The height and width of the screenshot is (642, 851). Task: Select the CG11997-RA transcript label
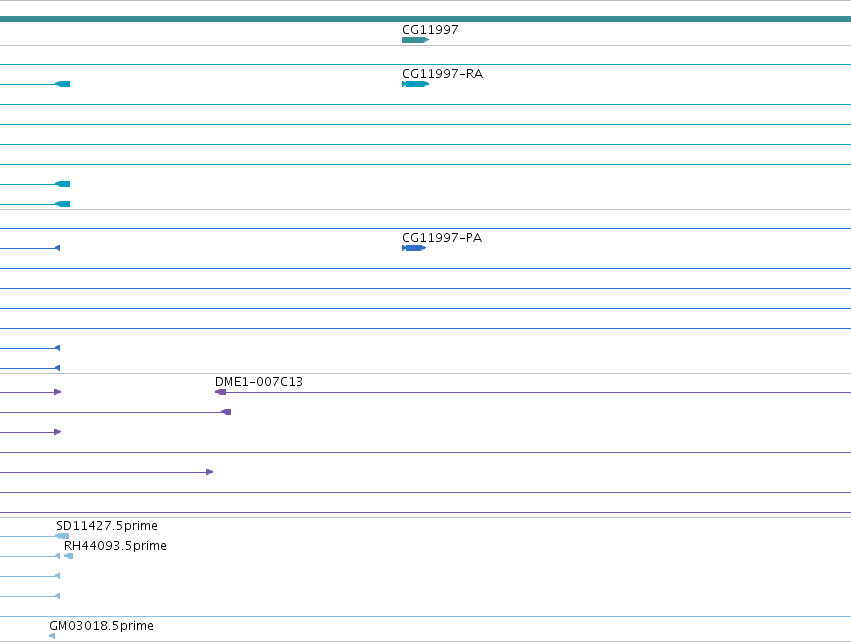click(442, 74)
